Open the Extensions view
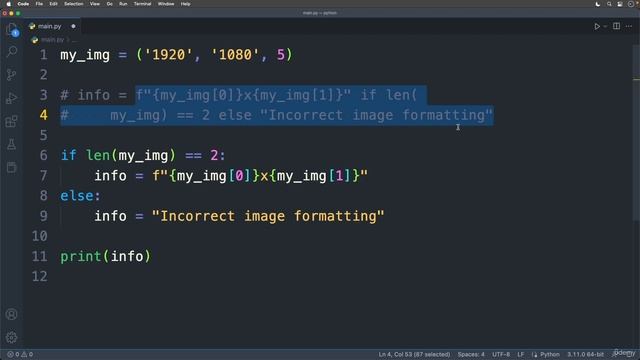 tap(12, 121)
